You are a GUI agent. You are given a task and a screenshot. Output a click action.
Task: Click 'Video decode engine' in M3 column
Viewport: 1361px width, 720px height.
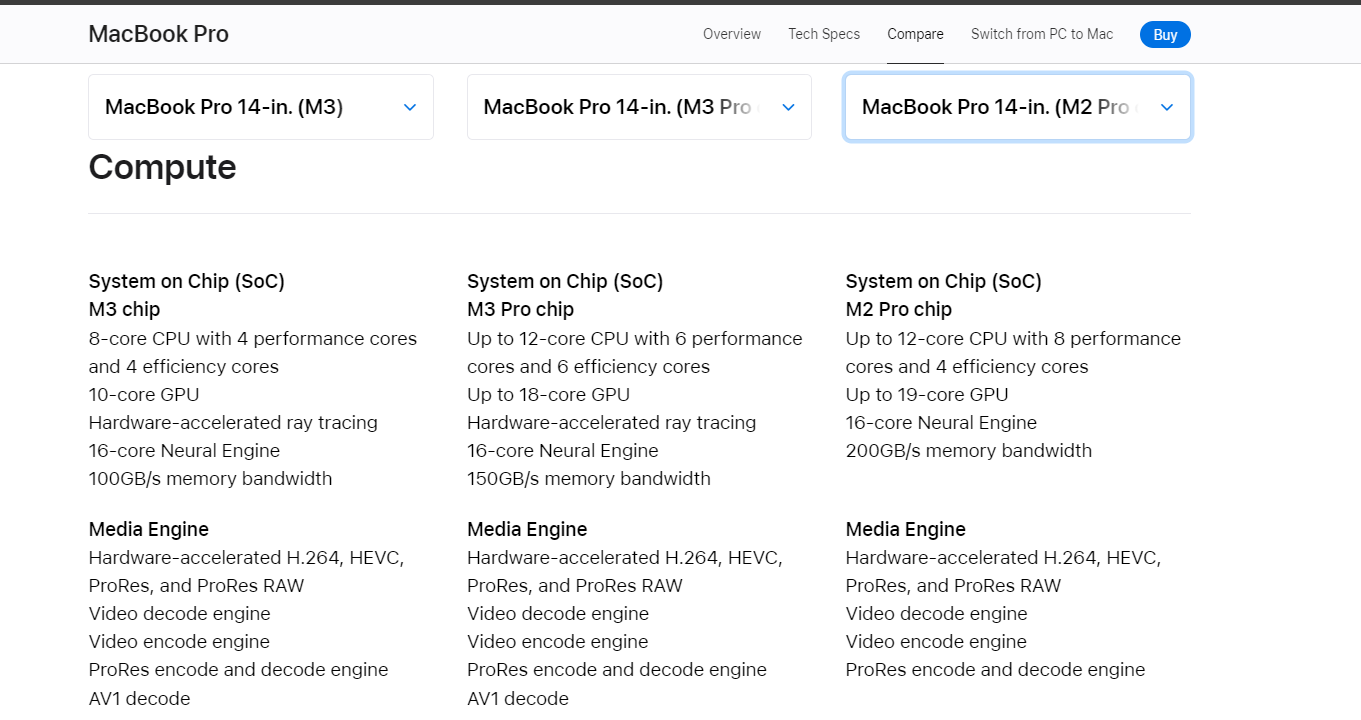(180, 613)
